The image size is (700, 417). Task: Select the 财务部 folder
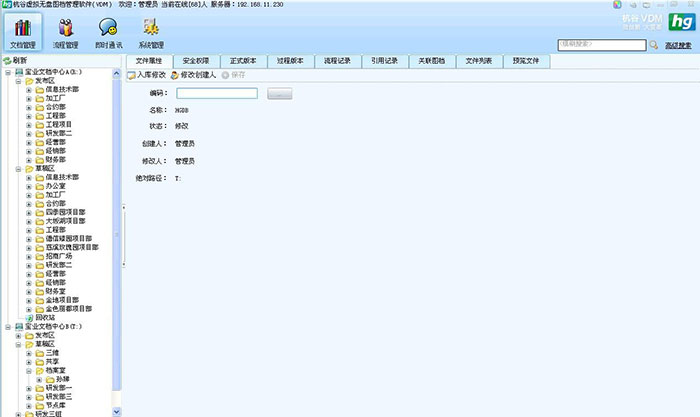pyautogui.click(x=55, y=159)
